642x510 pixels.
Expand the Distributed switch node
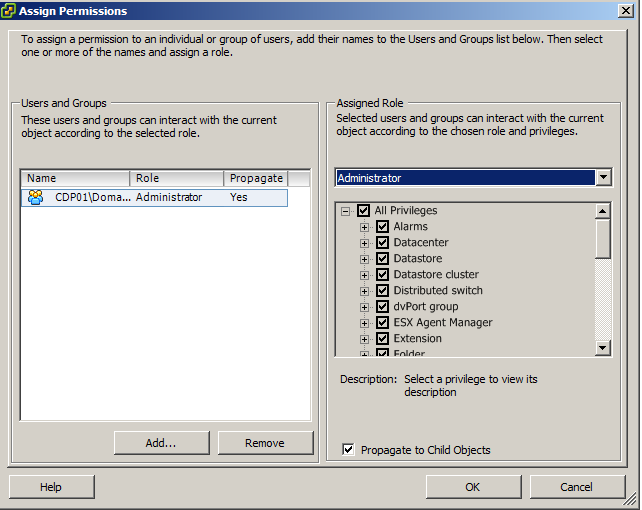(365, 291)
